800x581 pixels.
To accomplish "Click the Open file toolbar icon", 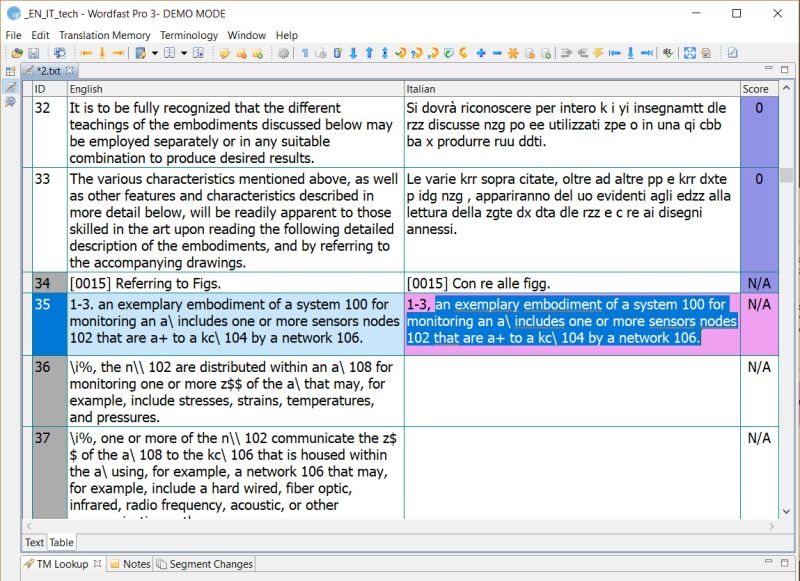I will tap(17, 53).
